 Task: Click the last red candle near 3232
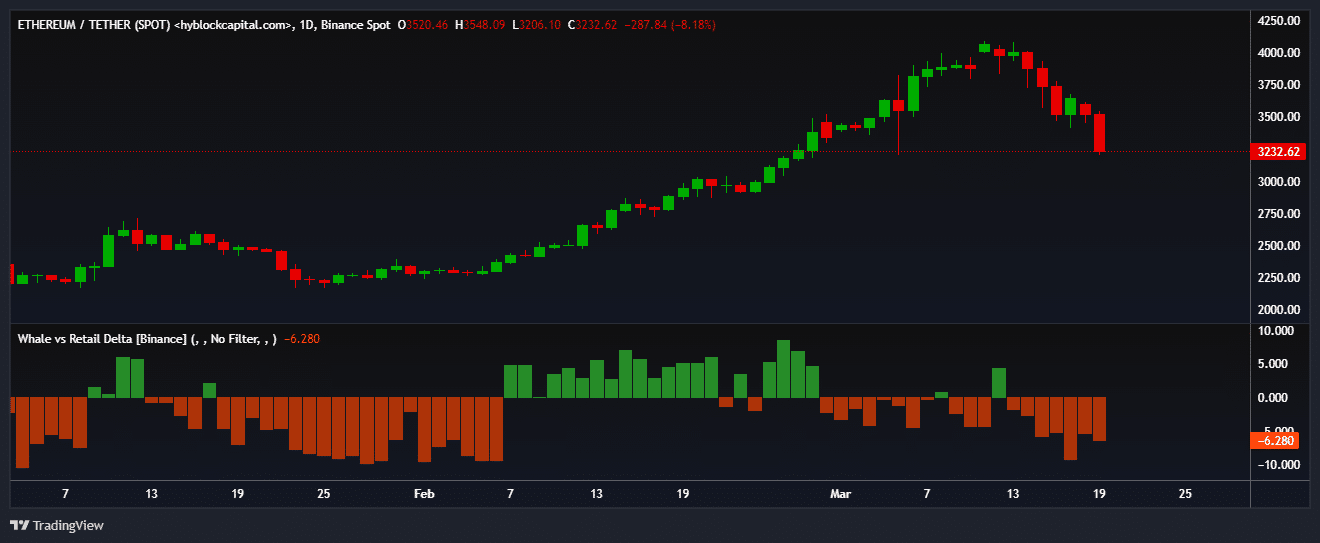1099,131
